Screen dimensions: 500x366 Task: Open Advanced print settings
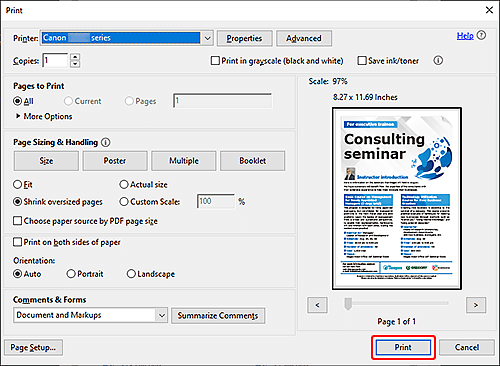coord(304,38)
